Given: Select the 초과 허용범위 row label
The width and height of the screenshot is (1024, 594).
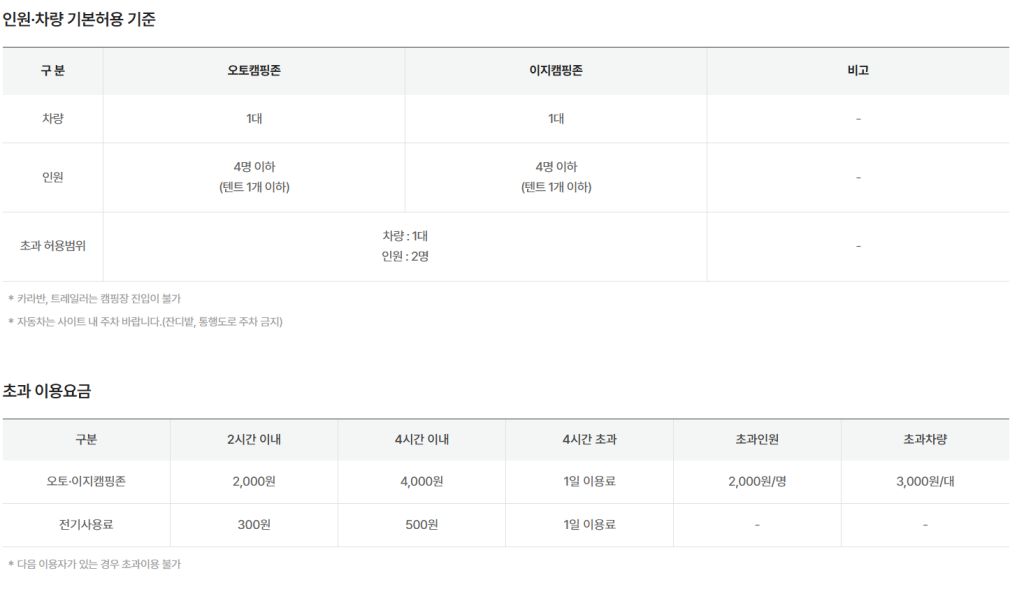Looking at the screenshot, I should [53, 246].
